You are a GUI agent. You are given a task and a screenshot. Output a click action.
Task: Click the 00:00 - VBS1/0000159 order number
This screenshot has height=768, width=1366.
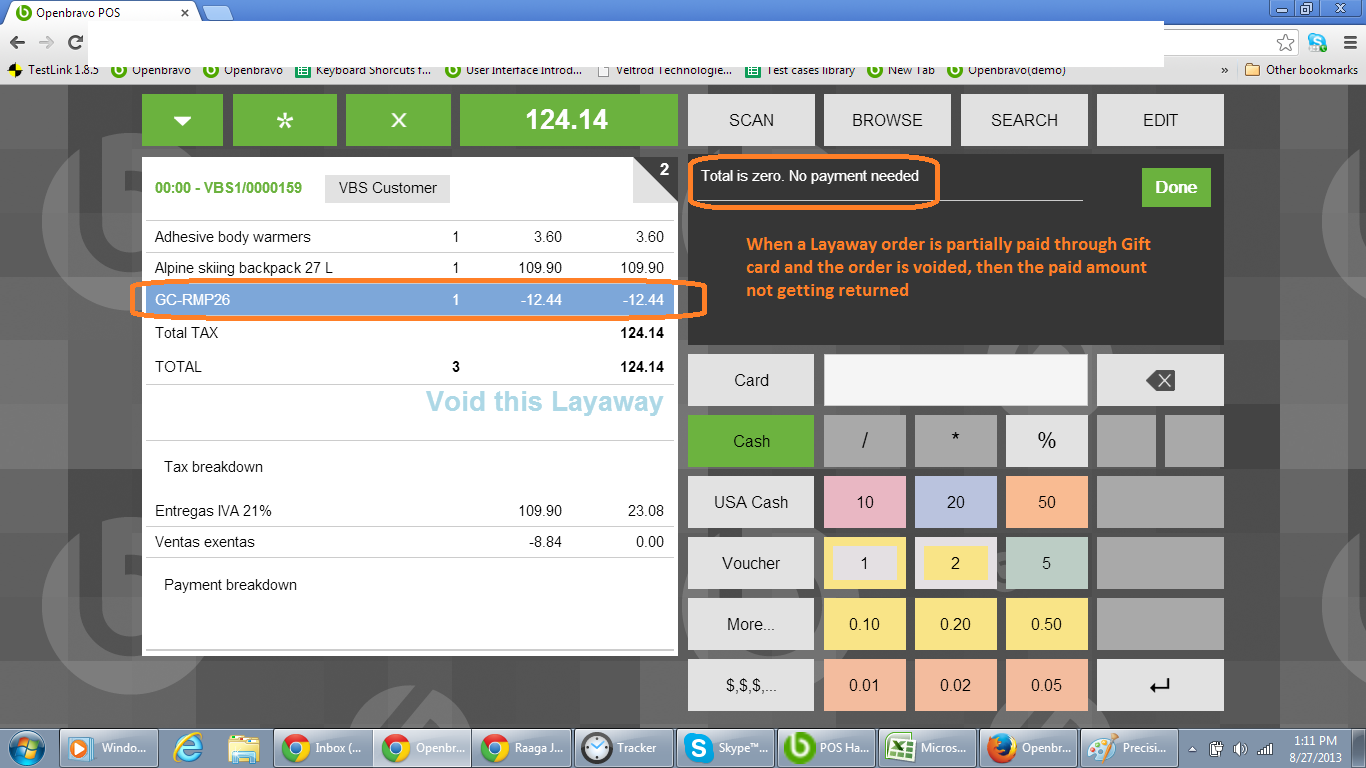228,188
